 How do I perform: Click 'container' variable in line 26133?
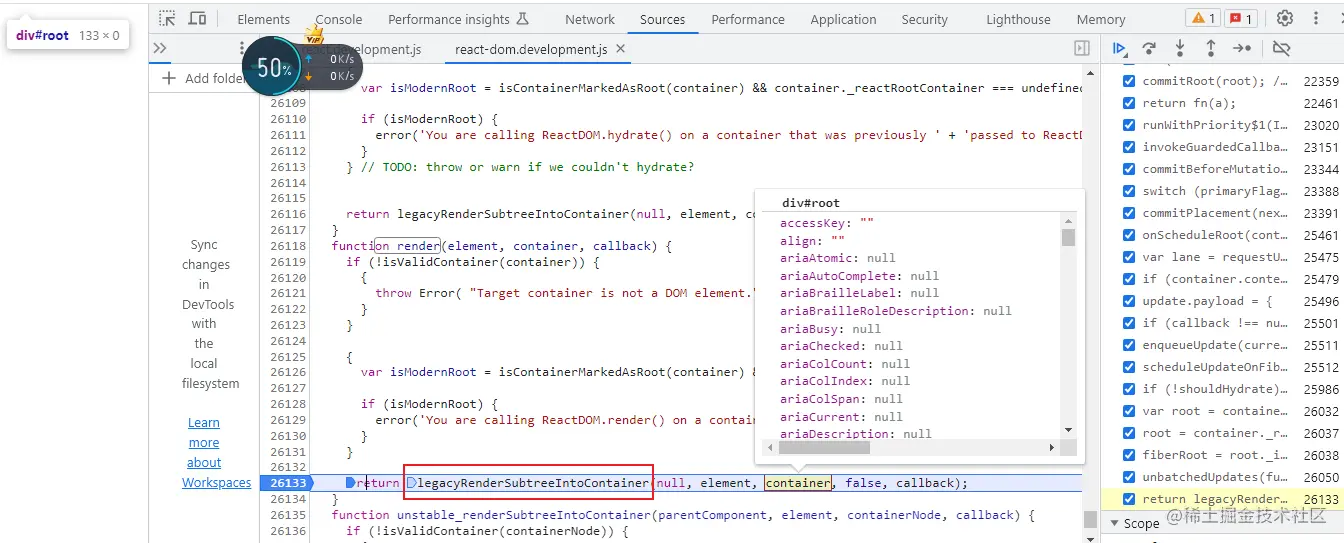(798, 483)
